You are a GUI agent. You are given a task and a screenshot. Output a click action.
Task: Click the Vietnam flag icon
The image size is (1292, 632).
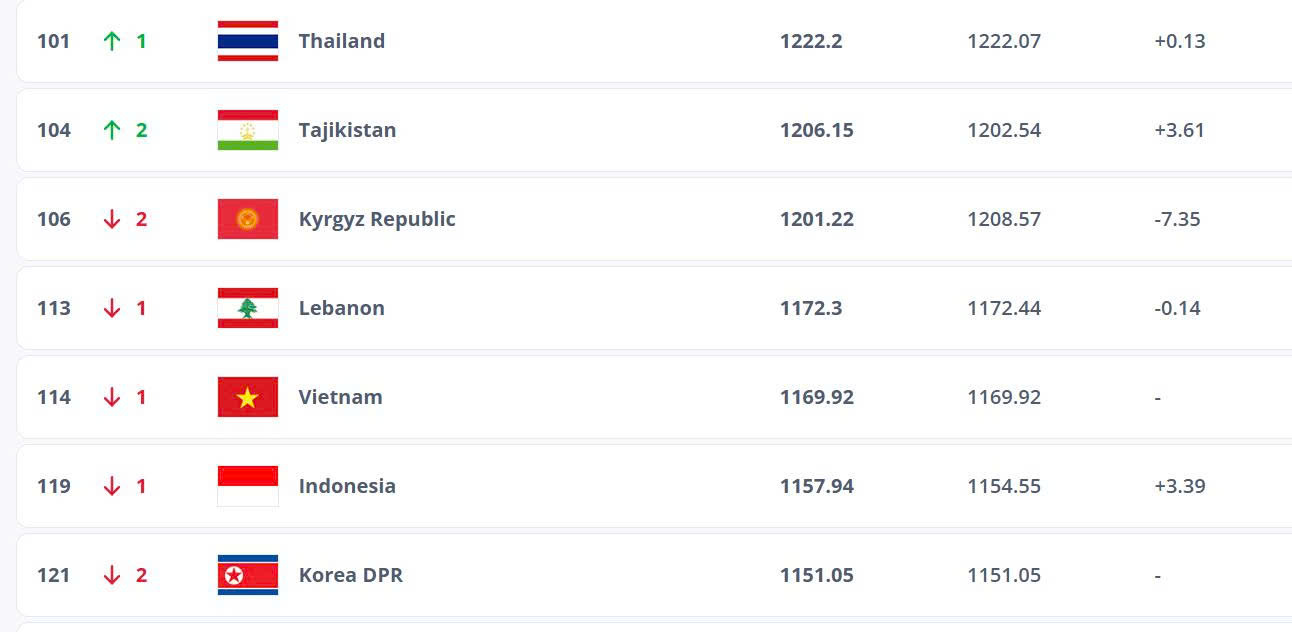[x=248, y=397]
